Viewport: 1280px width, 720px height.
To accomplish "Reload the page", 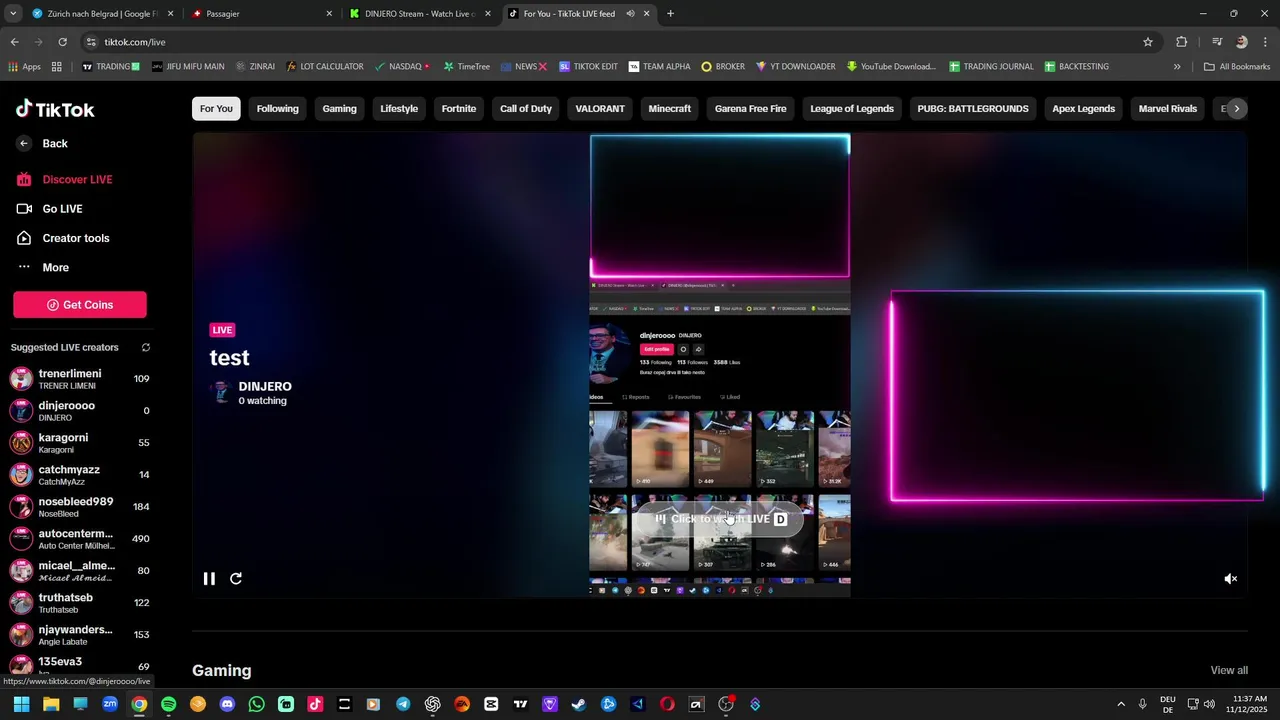I will tap(62, 42).
